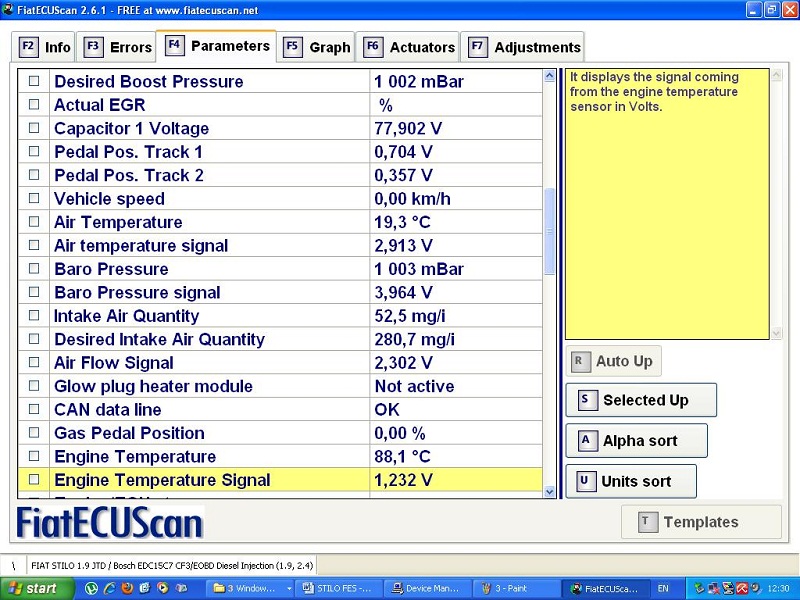Click the Auto Up button
800x600 pixels.
614,361
